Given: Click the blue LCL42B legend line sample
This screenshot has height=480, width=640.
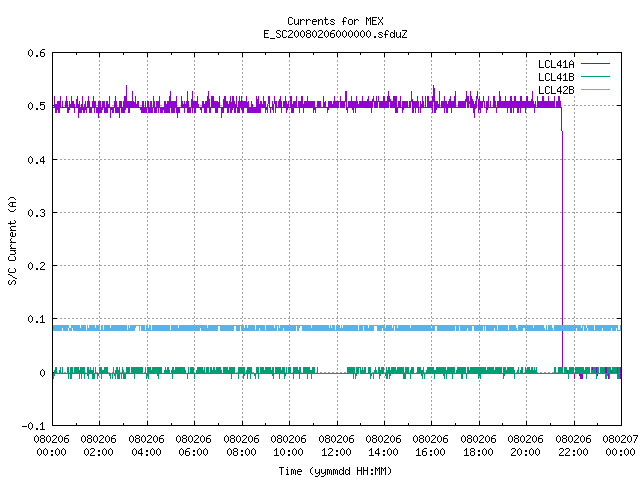Looking at the screenshot, I should click(595, 89).
